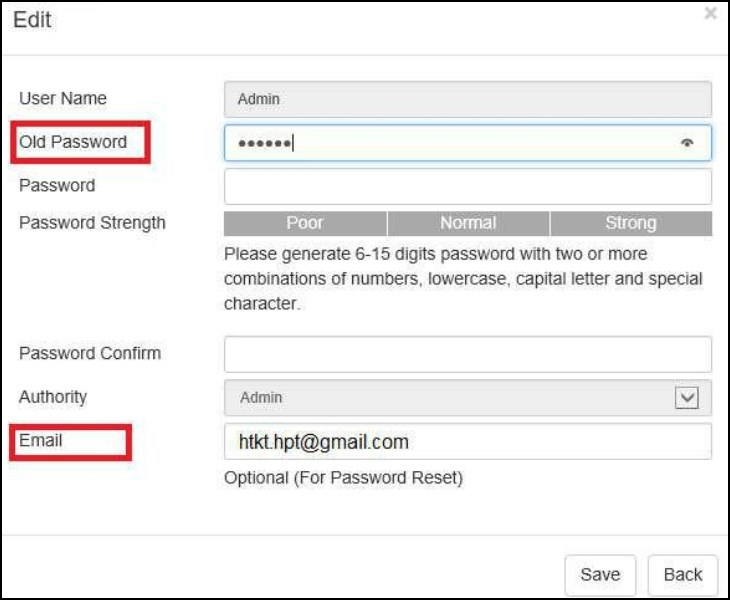Click the highlighted Email label
This screenshot has width=730, height=600.
pyautogui.click(x=41, y=440)
